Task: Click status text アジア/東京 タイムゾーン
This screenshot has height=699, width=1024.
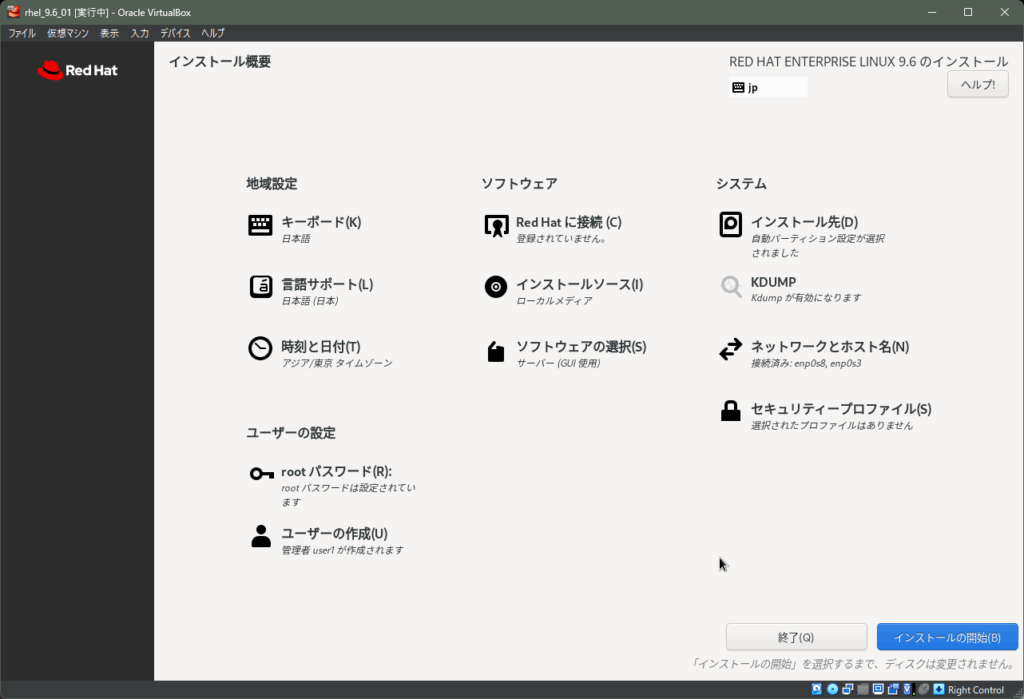Action: pyautogui.click(x=337, y=363)
